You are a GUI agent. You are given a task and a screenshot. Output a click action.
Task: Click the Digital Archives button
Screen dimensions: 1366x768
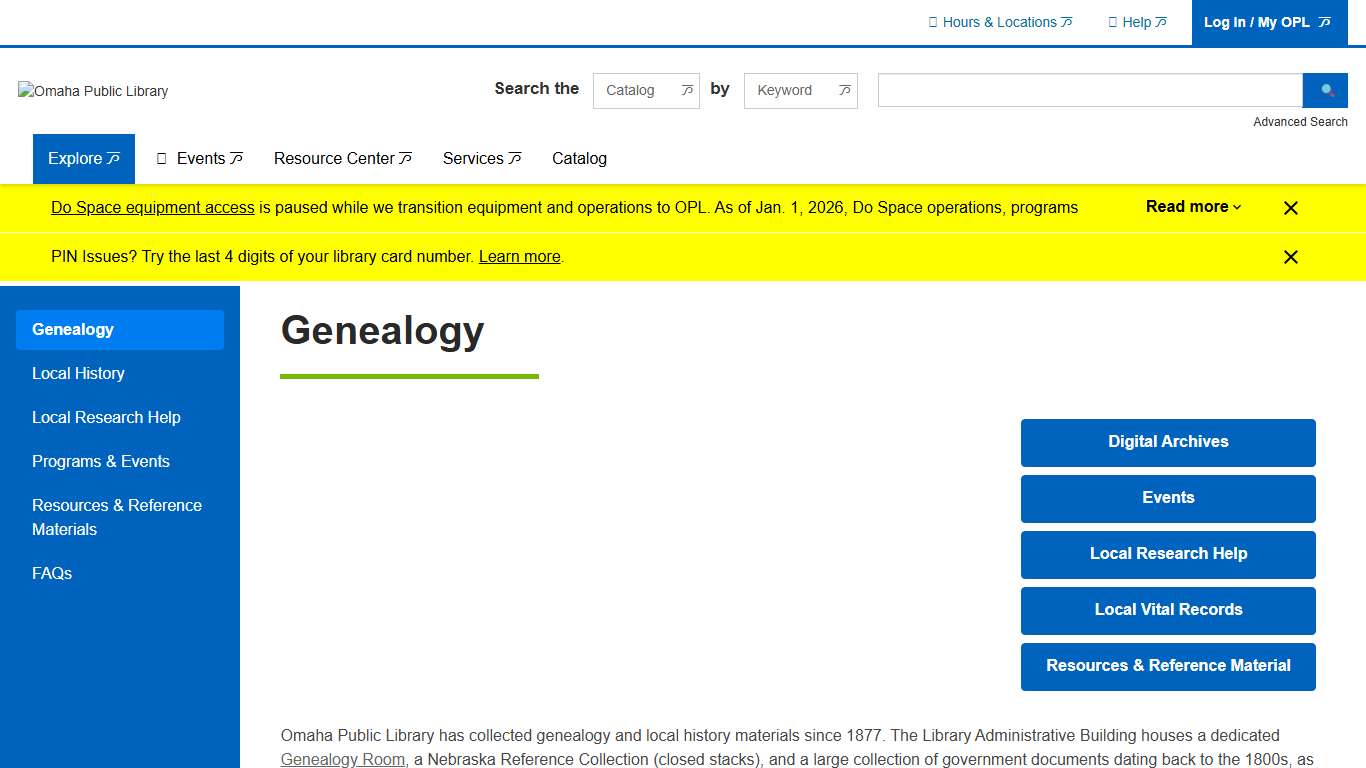click(x=1167, y=442)
